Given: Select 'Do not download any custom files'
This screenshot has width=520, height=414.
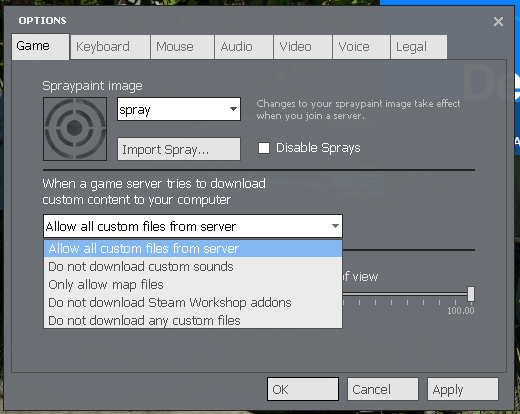Looking at the screenshot, I should (193, 320).
